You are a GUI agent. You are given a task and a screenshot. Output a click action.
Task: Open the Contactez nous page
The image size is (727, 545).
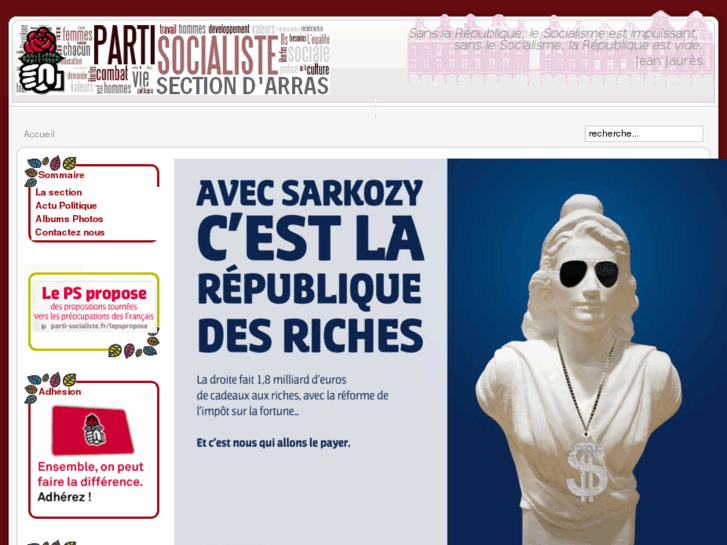point(70,232)
